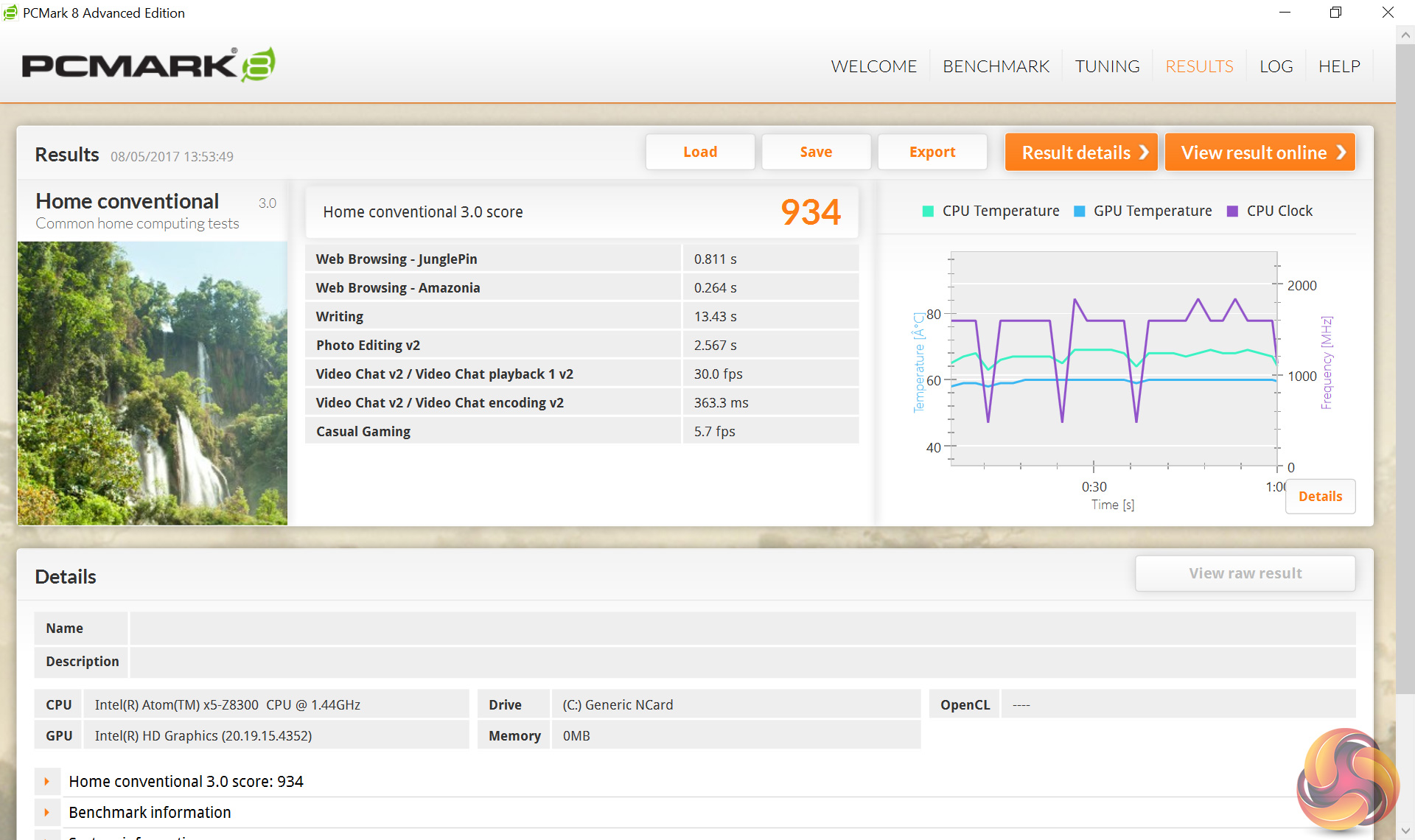Click the CPU Clock legend swatch
1415x840 pixels.
click(x=1232, y=211)
